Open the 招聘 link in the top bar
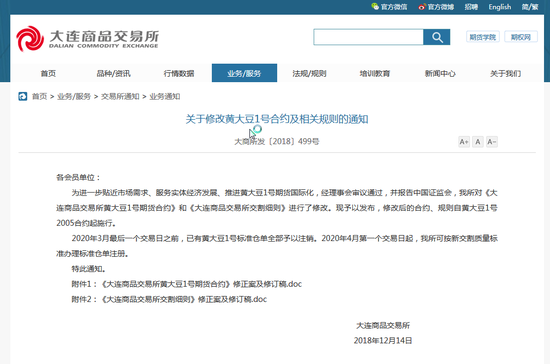The width and height of the screenshot is (550, 364). 471,7
